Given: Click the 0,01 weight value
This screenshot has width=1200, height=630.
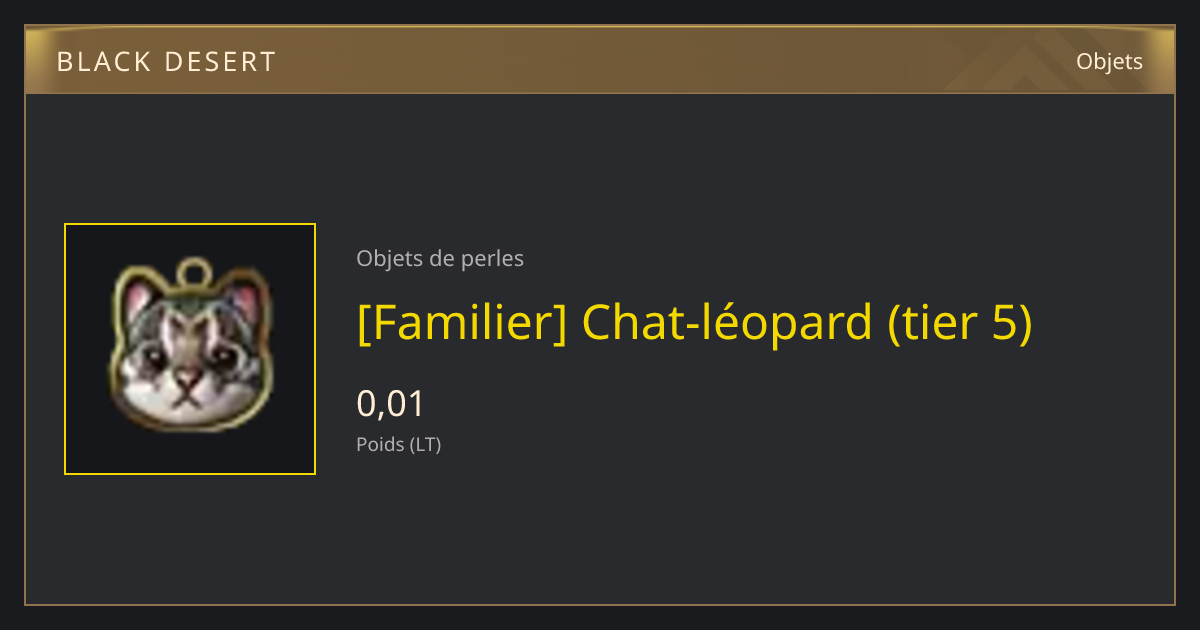Looking at the screenshot, I should coord(391,404).
